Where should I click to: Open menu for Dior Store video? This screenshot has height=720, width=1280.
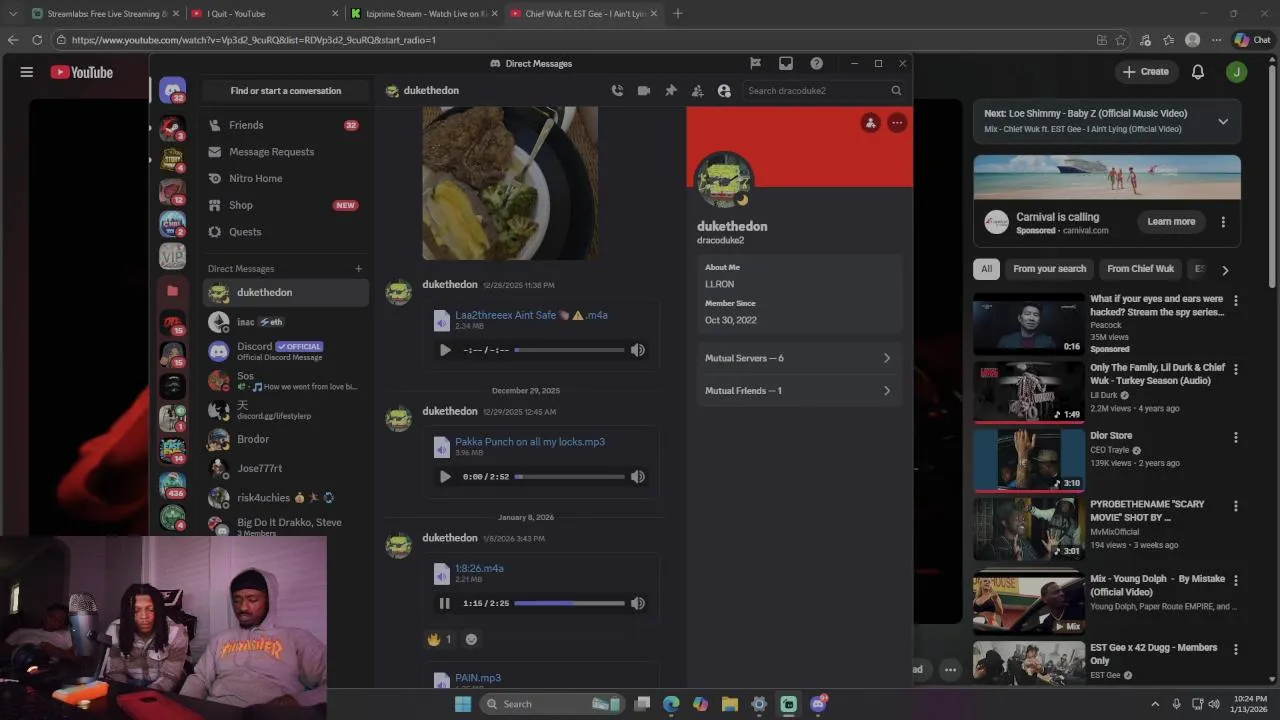tap(1236, 438)
